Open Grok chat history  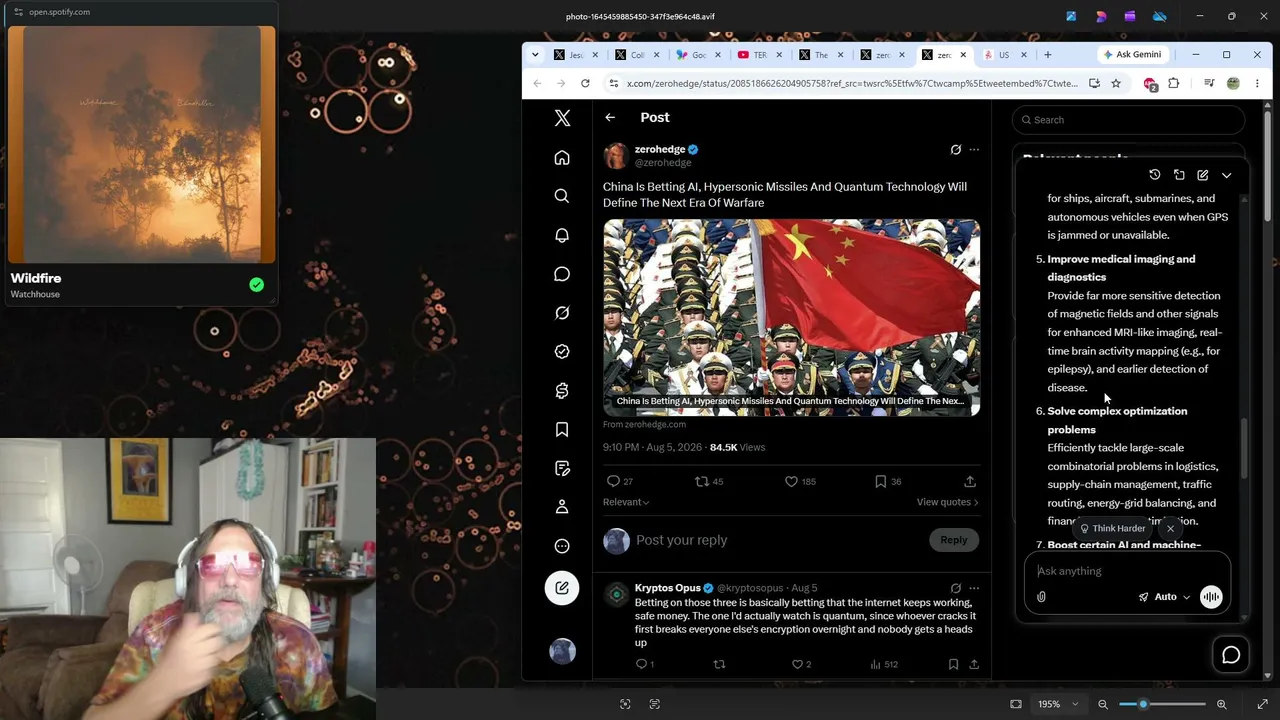(x=1154, y=175)
